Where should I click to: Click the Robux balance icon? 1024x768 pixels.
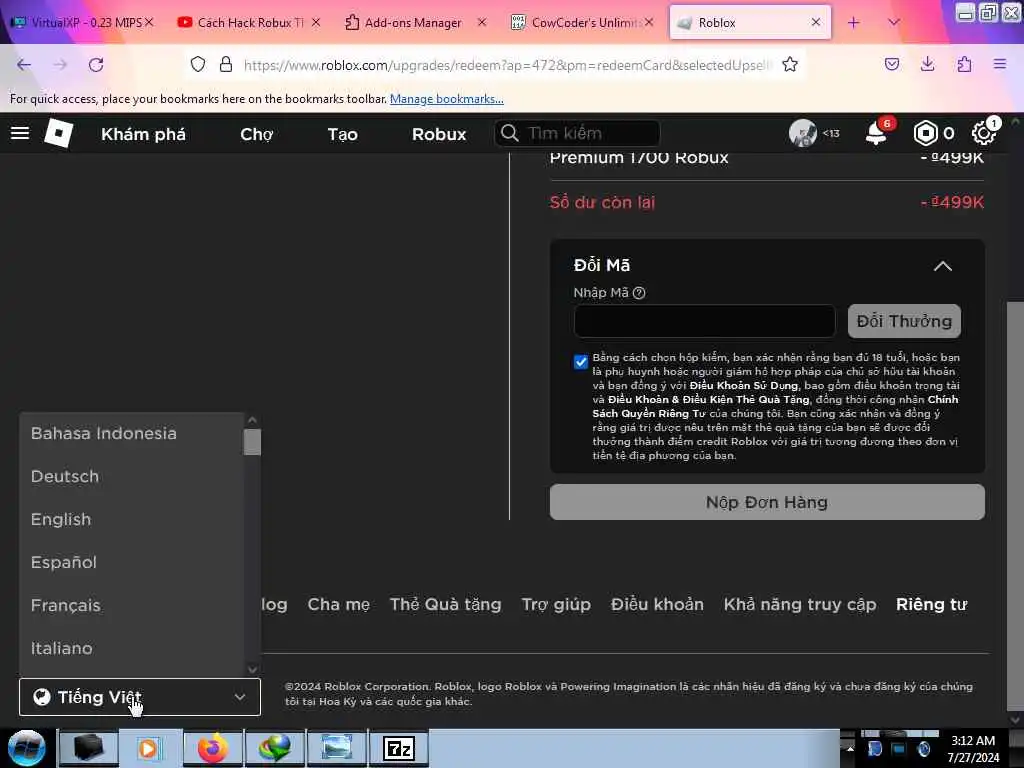[925, 133]
